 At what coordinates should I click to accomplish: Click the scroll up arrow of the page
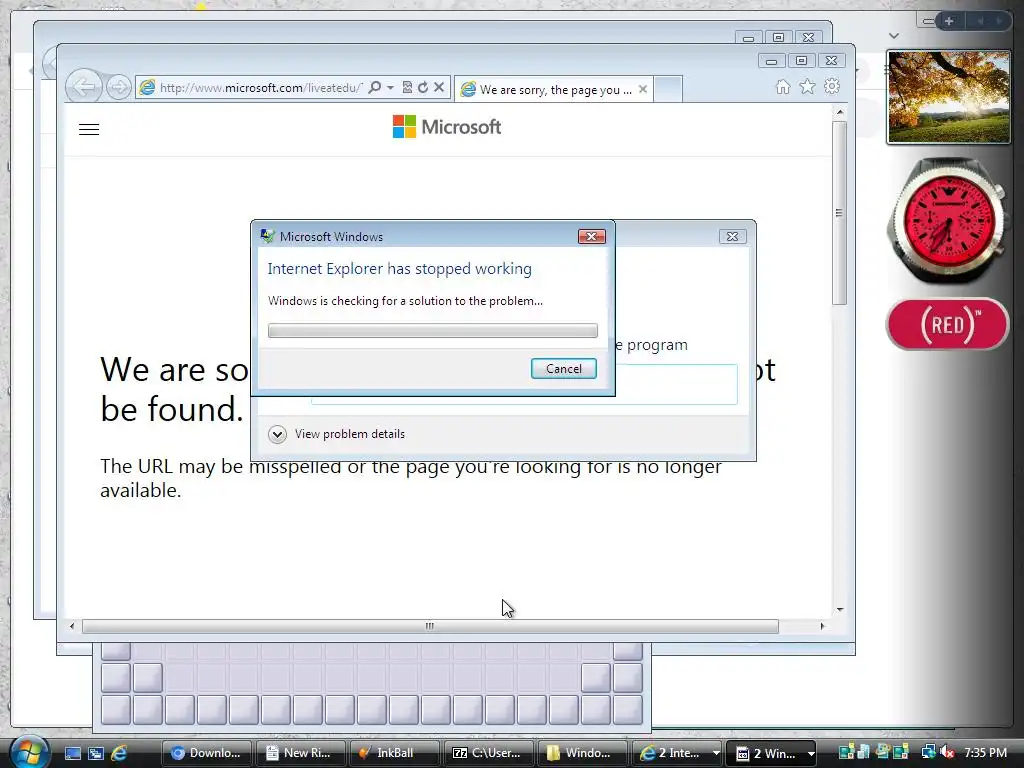pos(840,112)
